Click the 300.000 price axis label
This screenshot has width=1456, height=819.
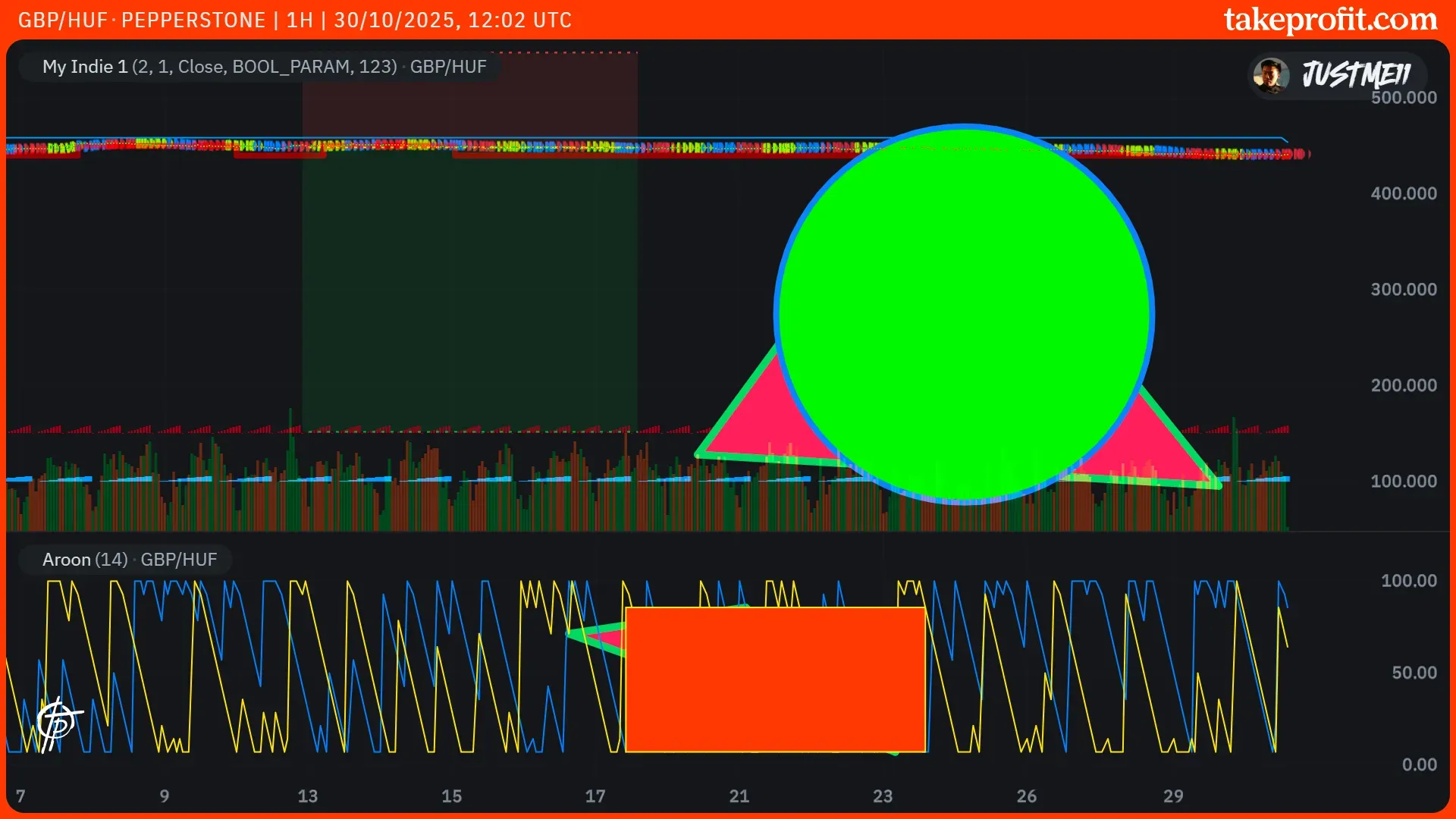1403,290
